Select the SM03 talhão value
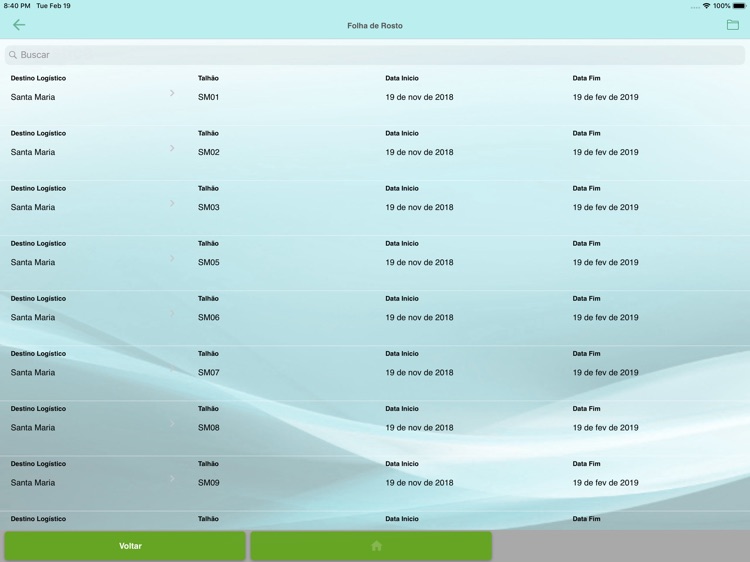750x562 pixels. [x=209, y=207]
